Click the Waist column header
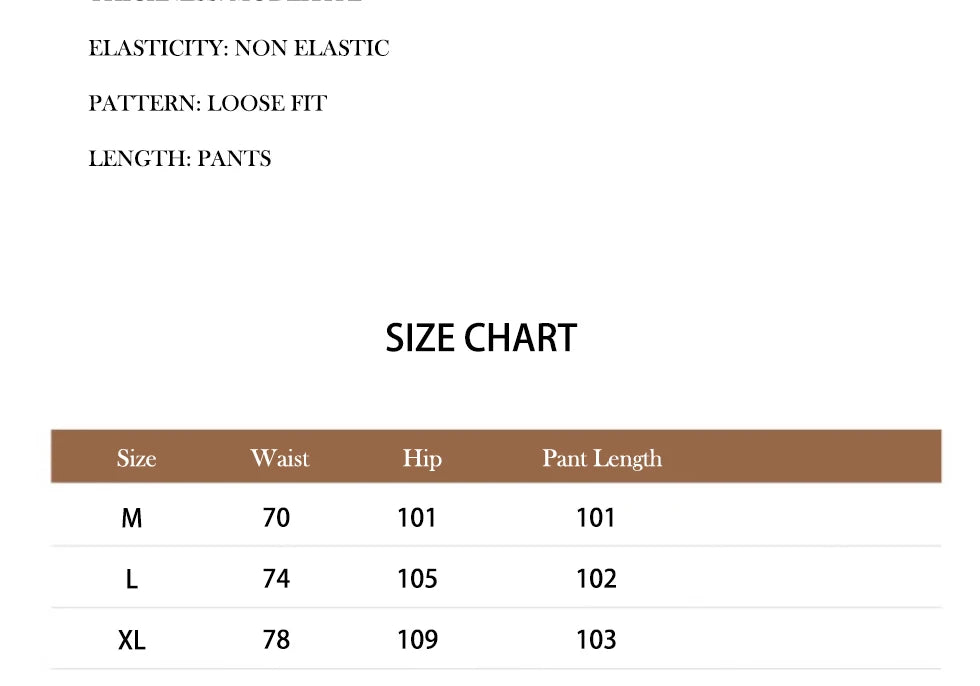The height and width of the screenshot is (686, 980). coord(280,458)
